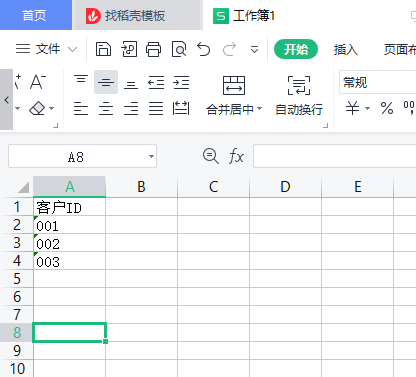
Task: Expand the arrow next to 文件
Action: (72, 50)
